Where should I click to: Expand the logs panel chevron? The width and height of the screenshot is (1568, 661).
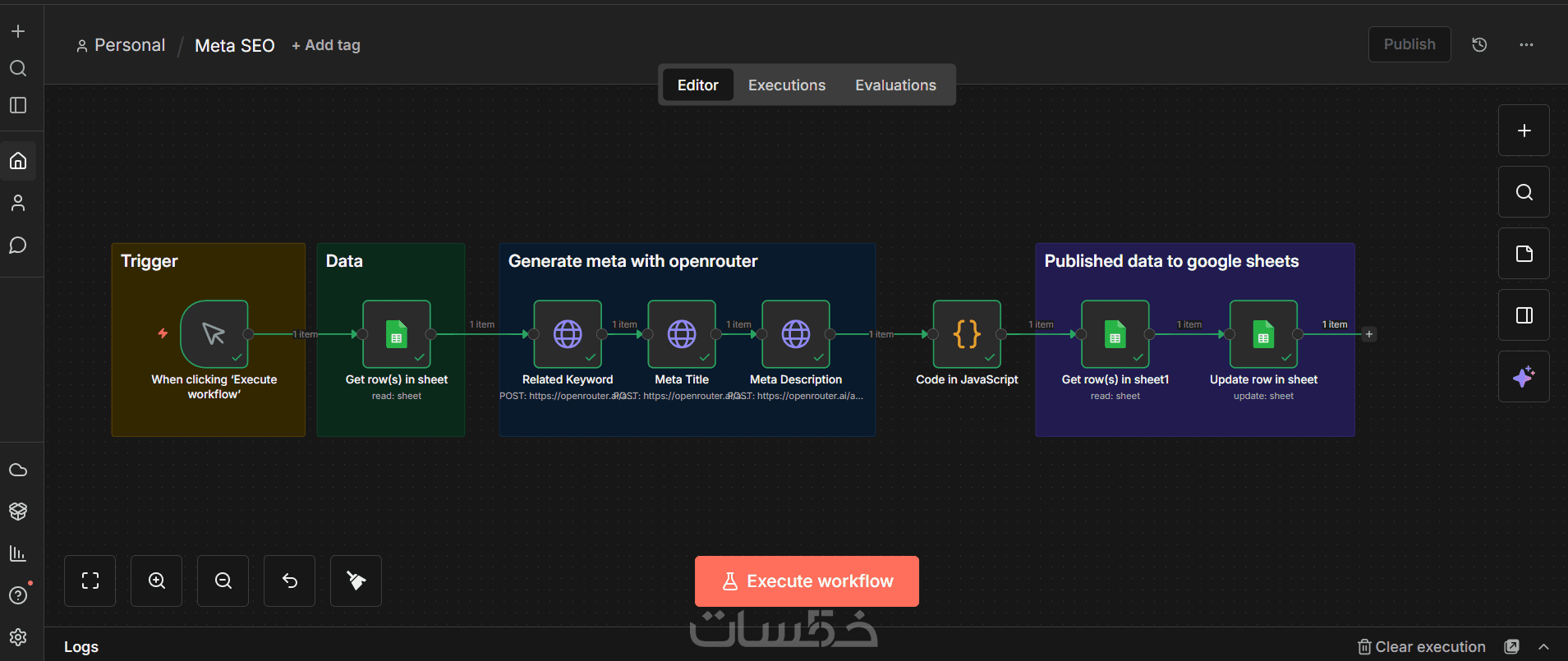click(x=1543, y=647)
